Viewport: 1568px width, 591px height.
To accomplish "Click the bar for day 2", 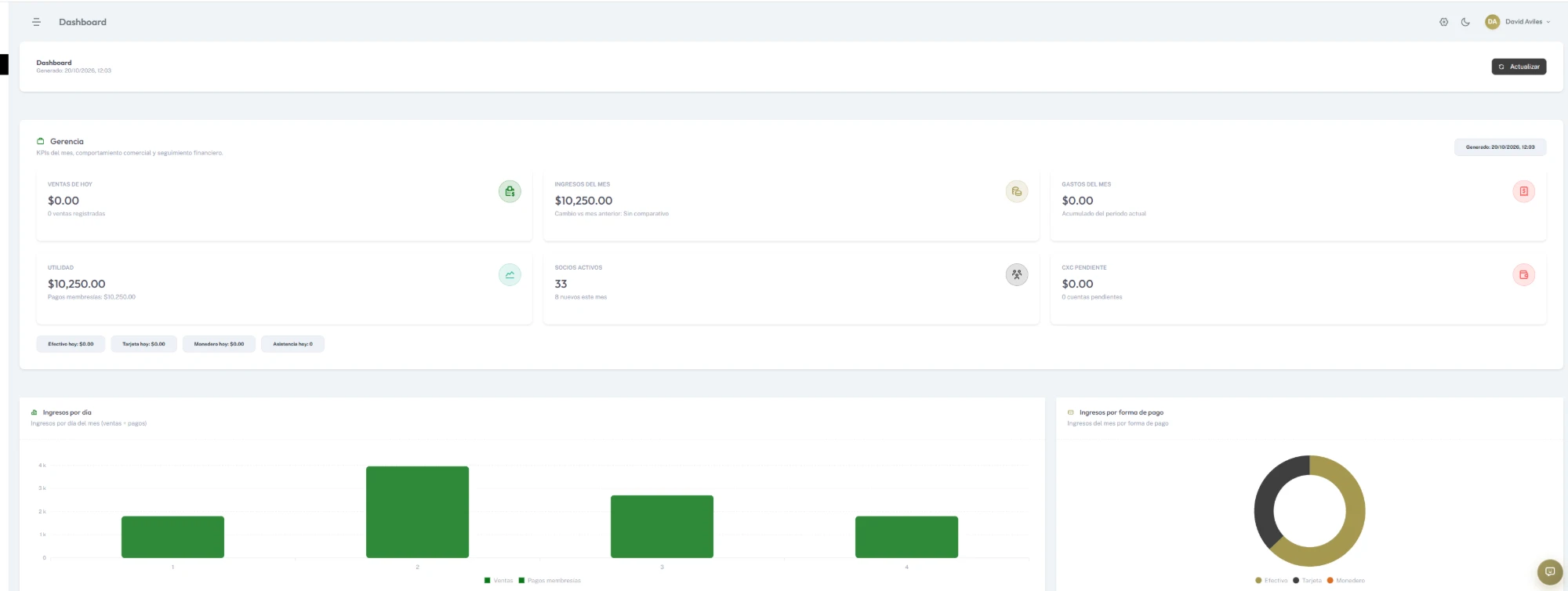I will 417,512.
